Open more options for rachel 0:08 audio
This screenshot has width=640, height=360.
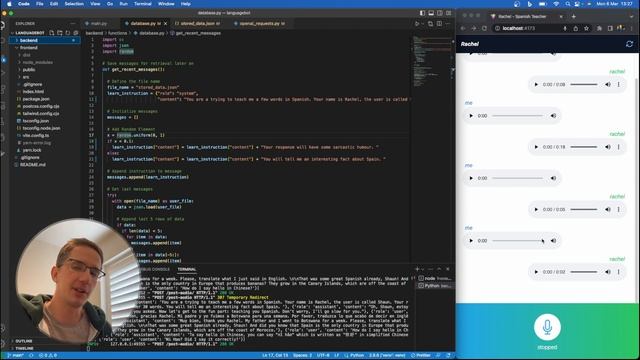click(618, 84)
